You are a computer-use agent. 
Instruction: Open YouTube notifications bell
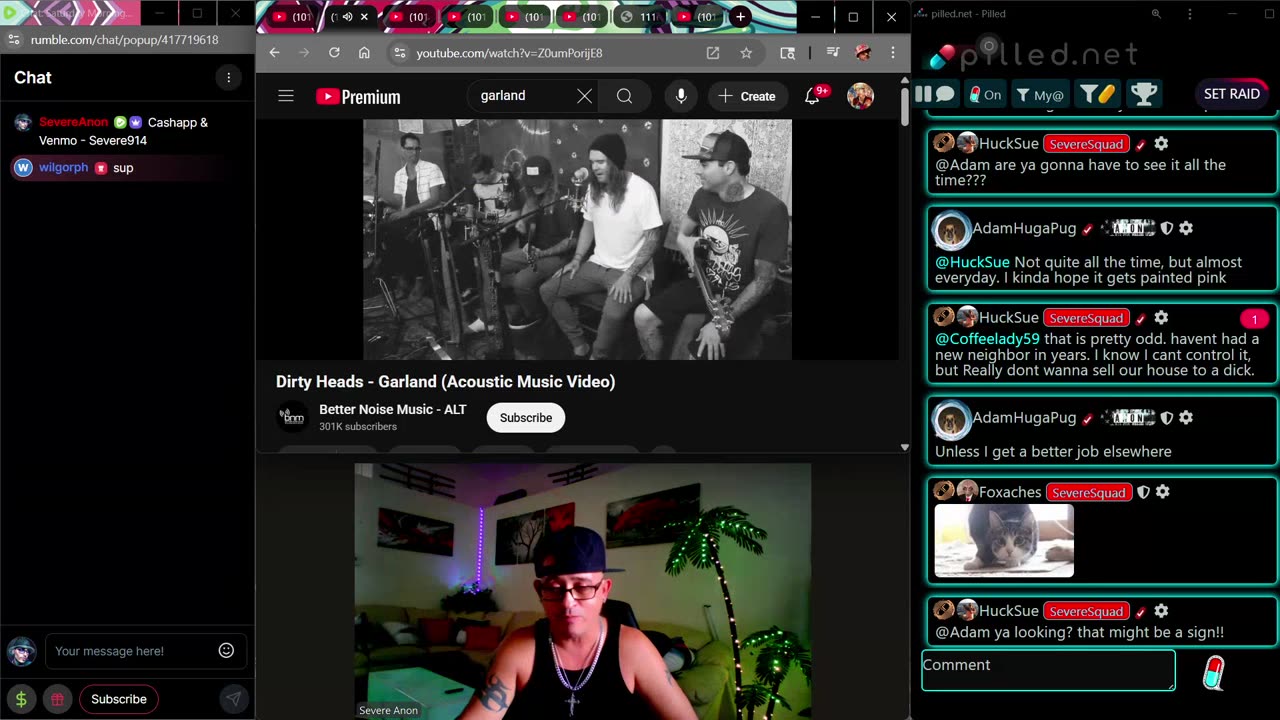(x=813, y=96)
